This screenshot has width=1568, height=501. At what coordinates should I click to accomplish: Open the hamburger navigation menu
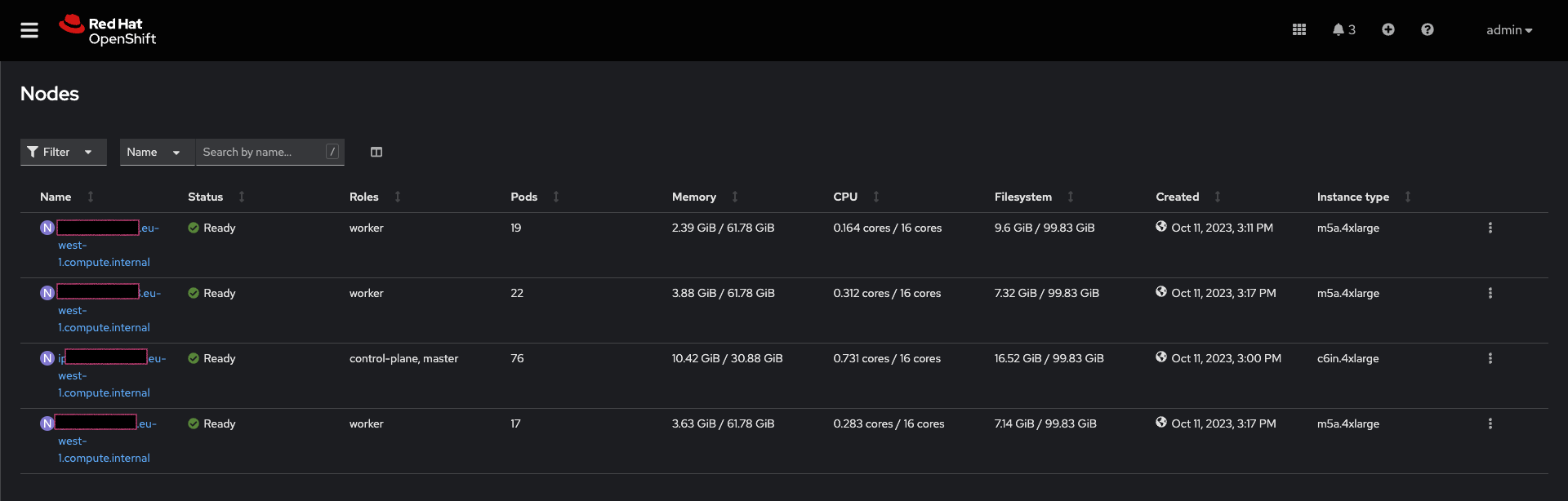[29, 30]
